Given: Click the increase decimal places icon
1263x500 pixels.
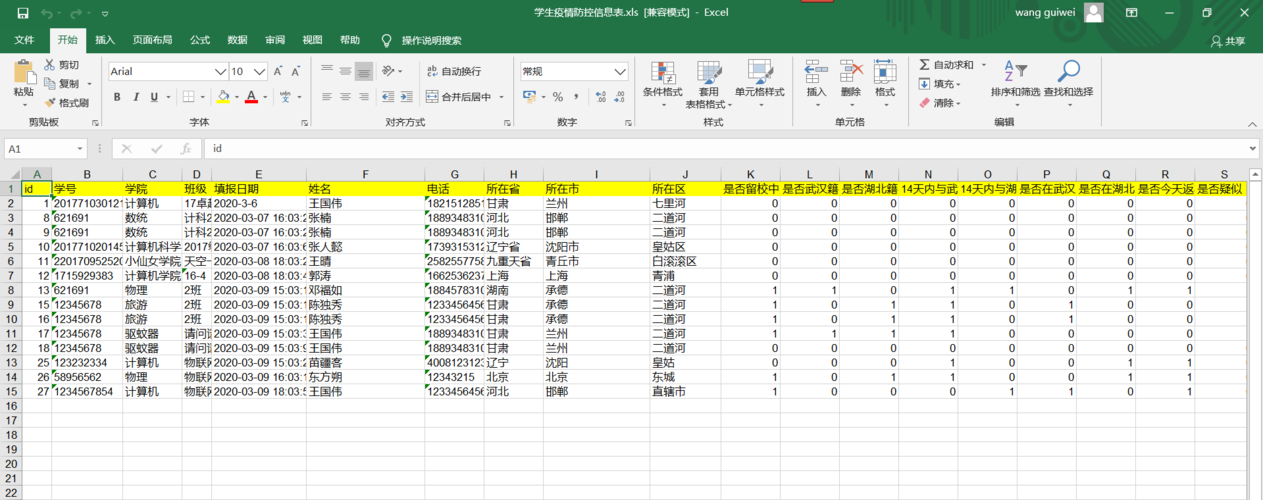Looking at the screenshot, I should point(601,97).
